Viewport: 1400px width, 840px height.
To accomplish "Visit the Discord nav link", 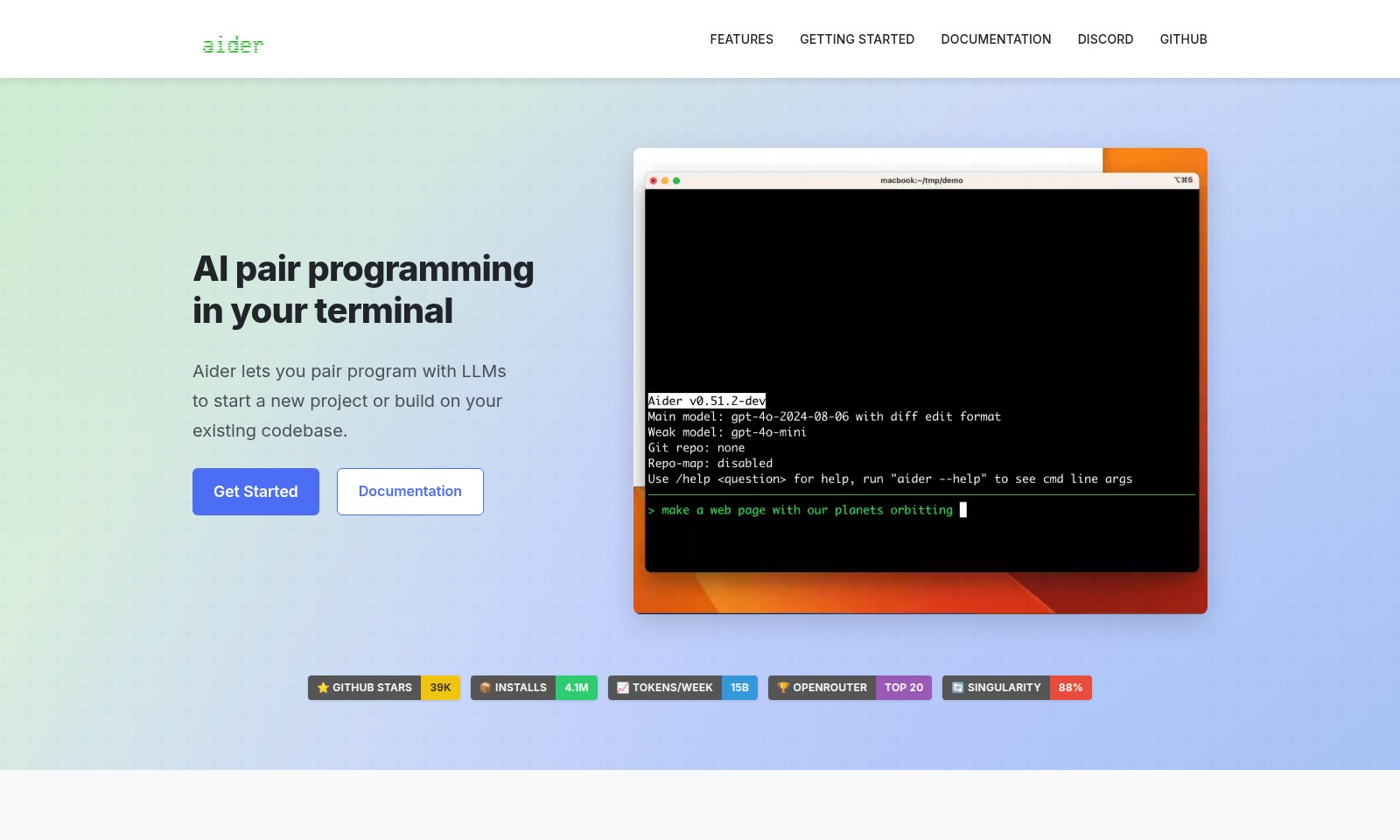I will click(x=1105, y=39).
